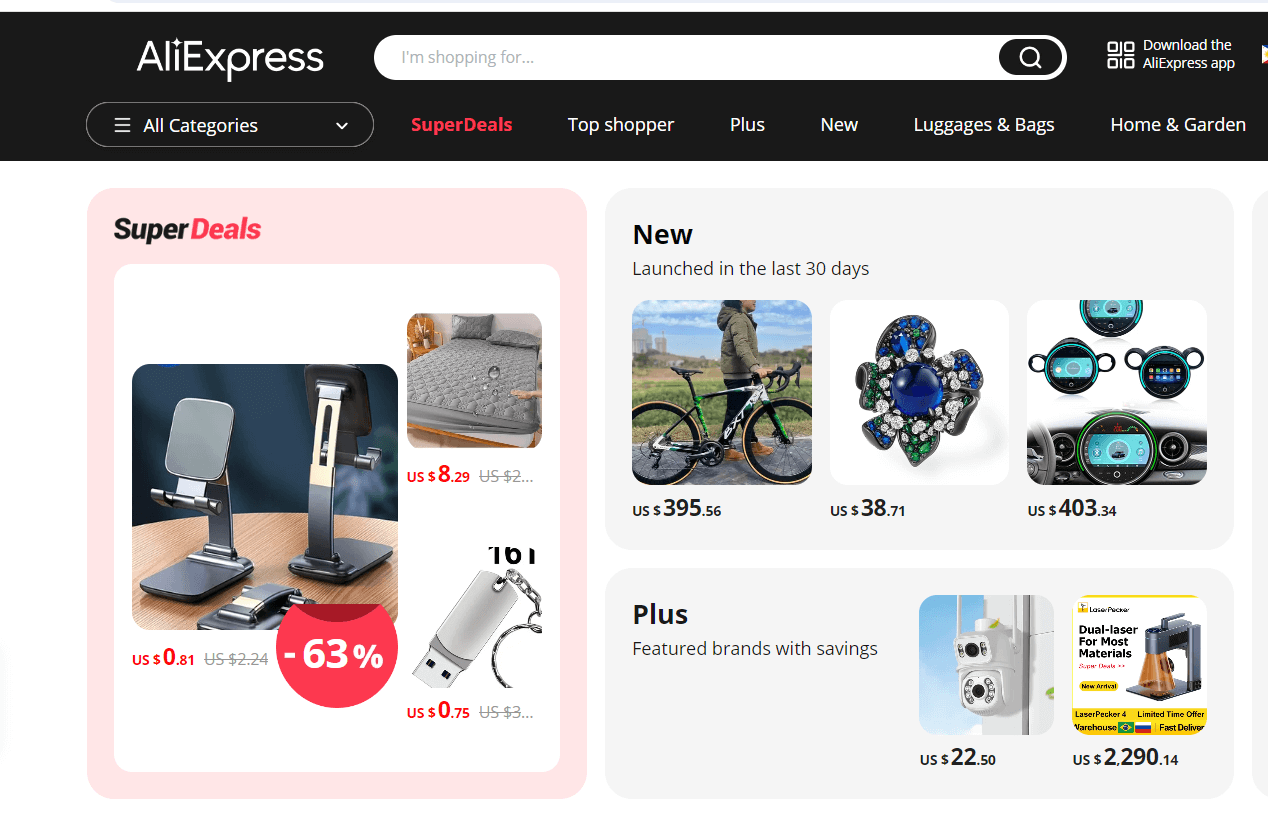This screenshot has width=1268, height=817.
Task: Expand the All Categories dropdown chevron
Action: pyautogui.click(x=342, y=125)
